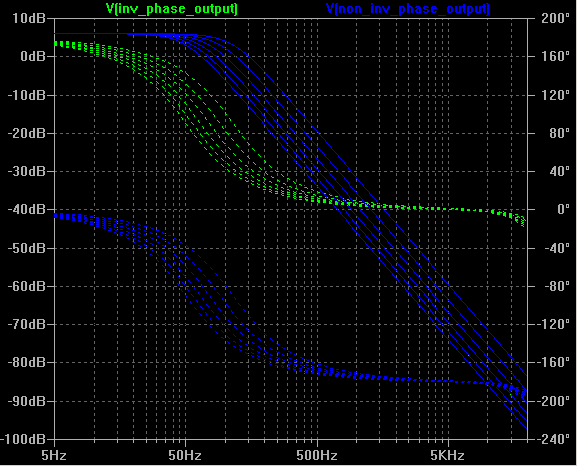This screenshot has height=466, width=577.
Task: Click the -20dB left axis label
Action: click(x=26, y=133)
